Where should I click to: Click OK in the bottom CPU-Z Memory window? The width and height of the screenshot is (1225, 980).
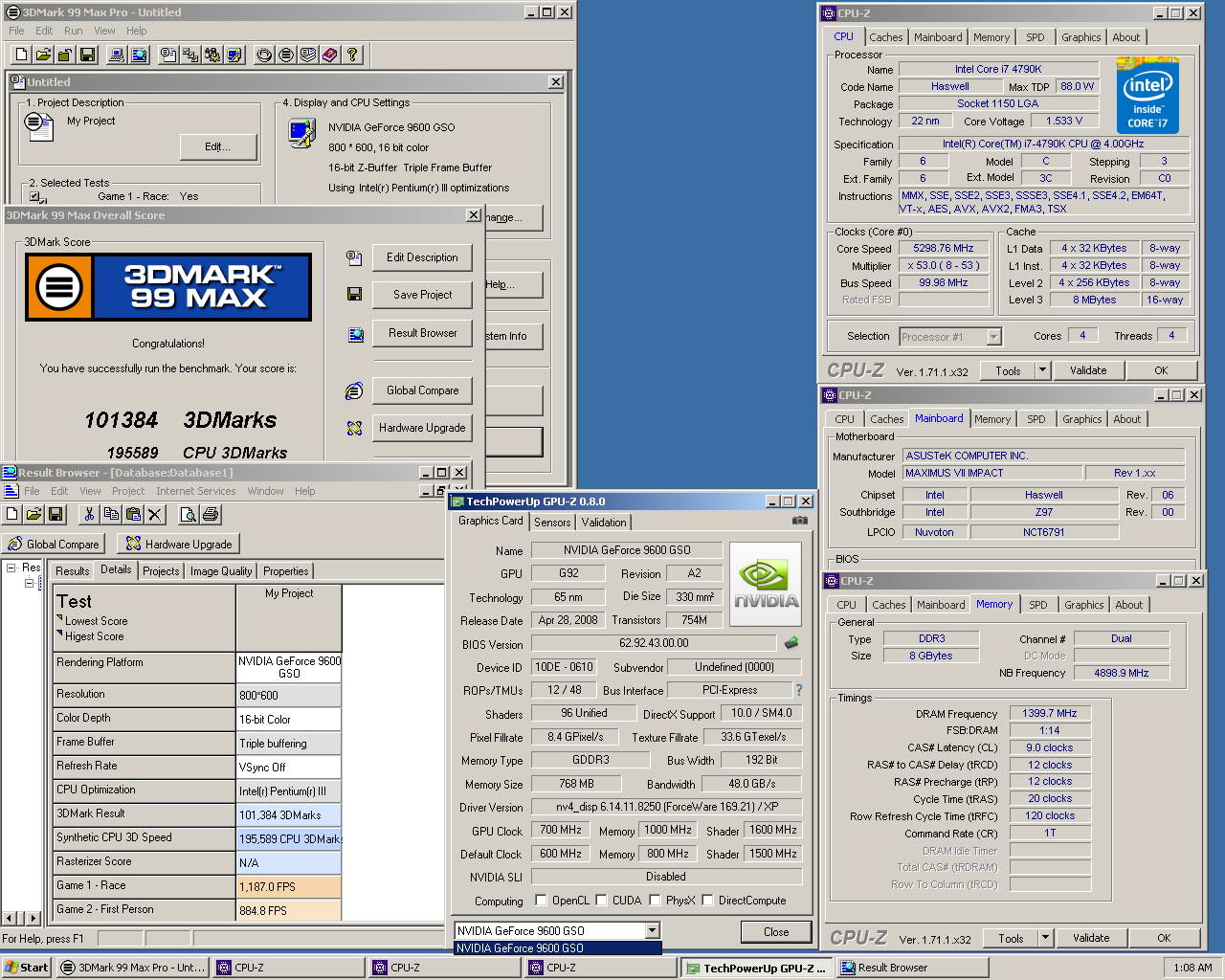point(1164,939)
